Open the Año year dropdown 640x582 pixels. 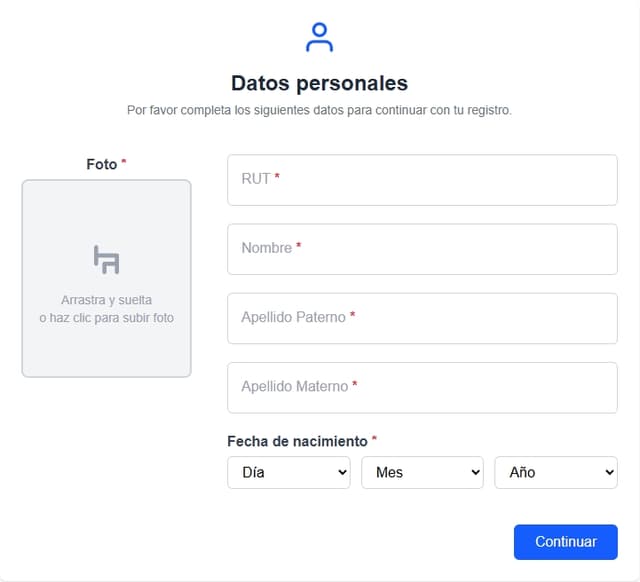[x=555, y=472]
